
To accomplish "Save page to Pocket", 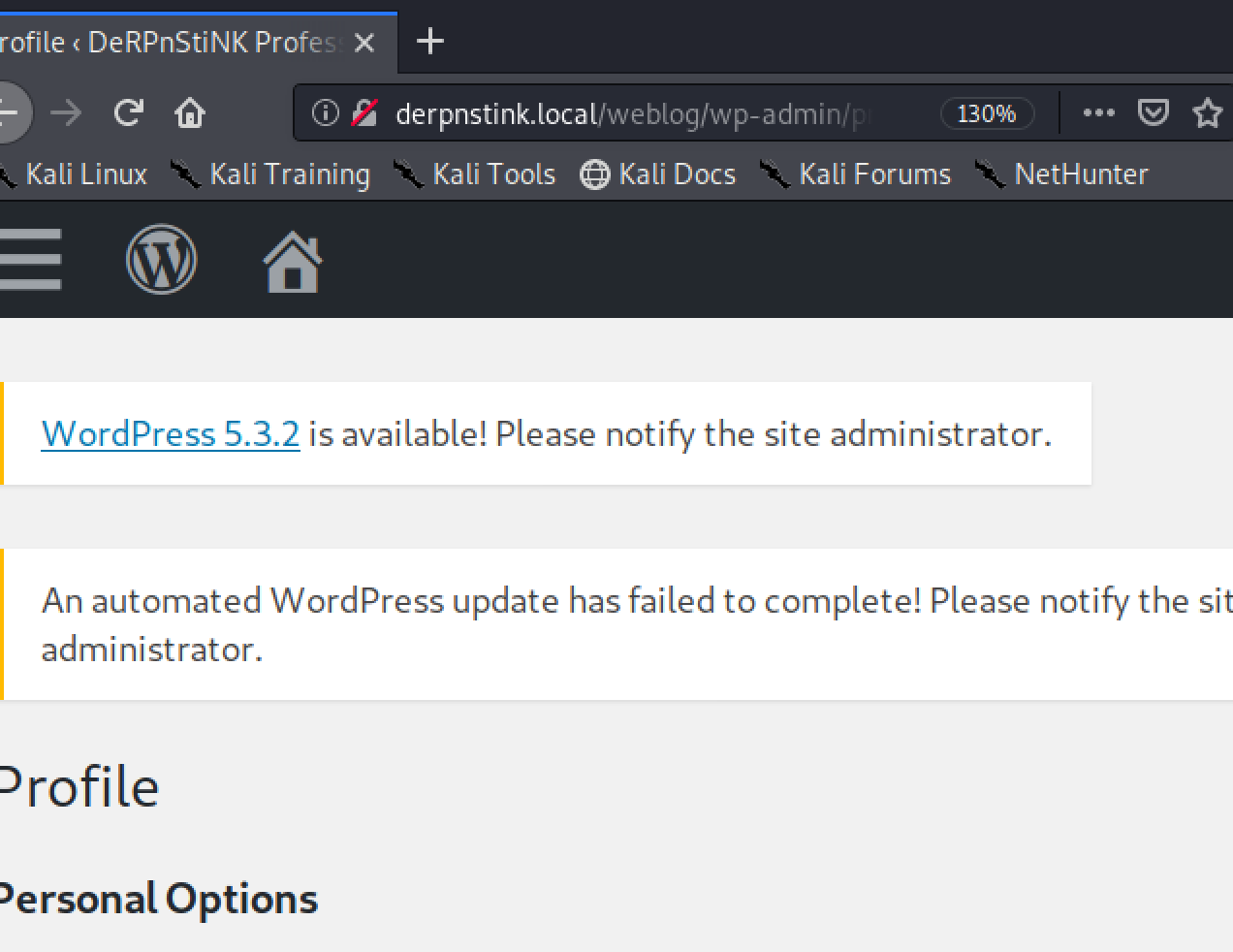I will (1153, 113).
